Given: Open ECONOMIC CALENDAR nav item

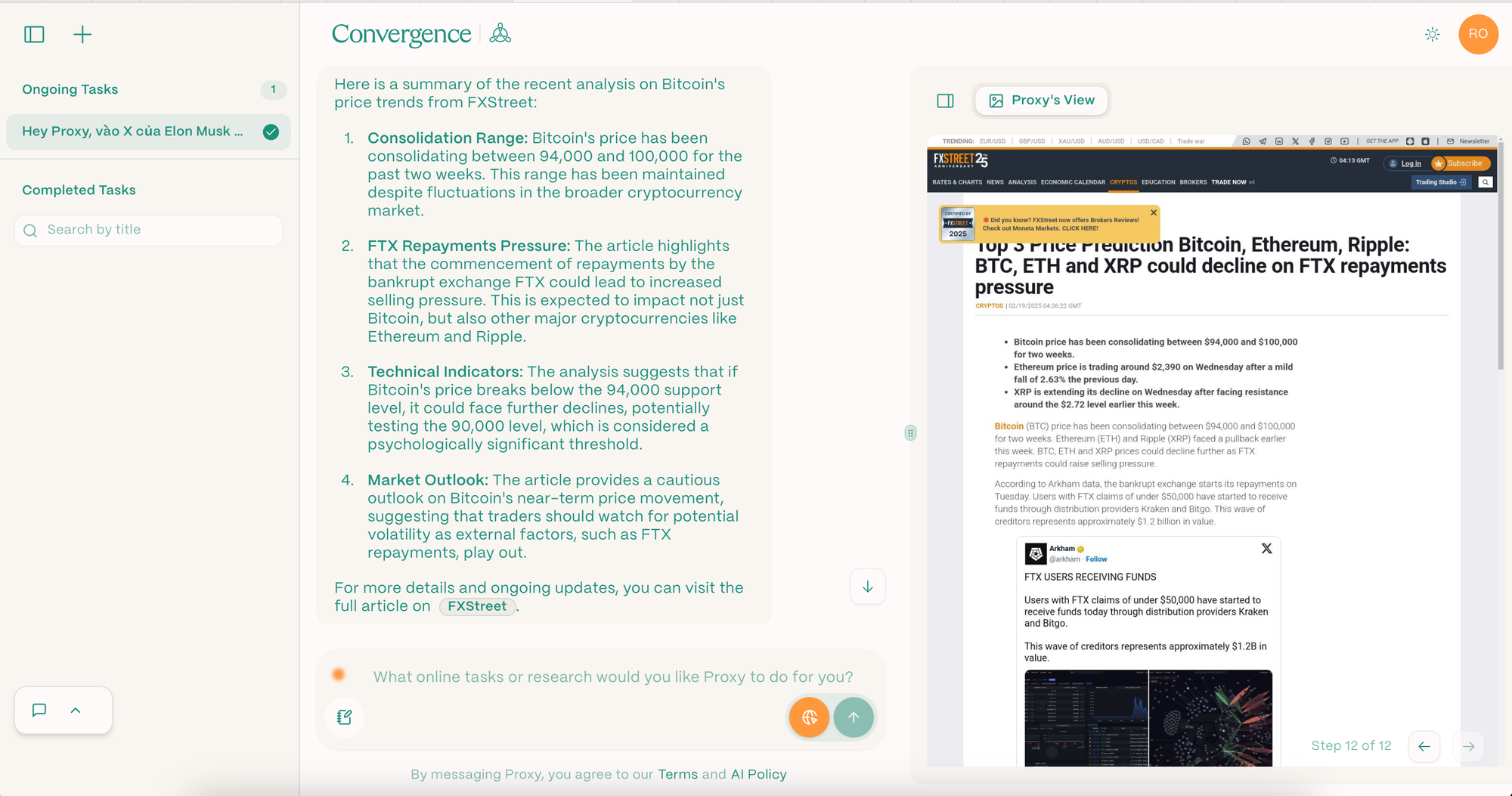Looking at the screenshot, I should coord(1073,182).
